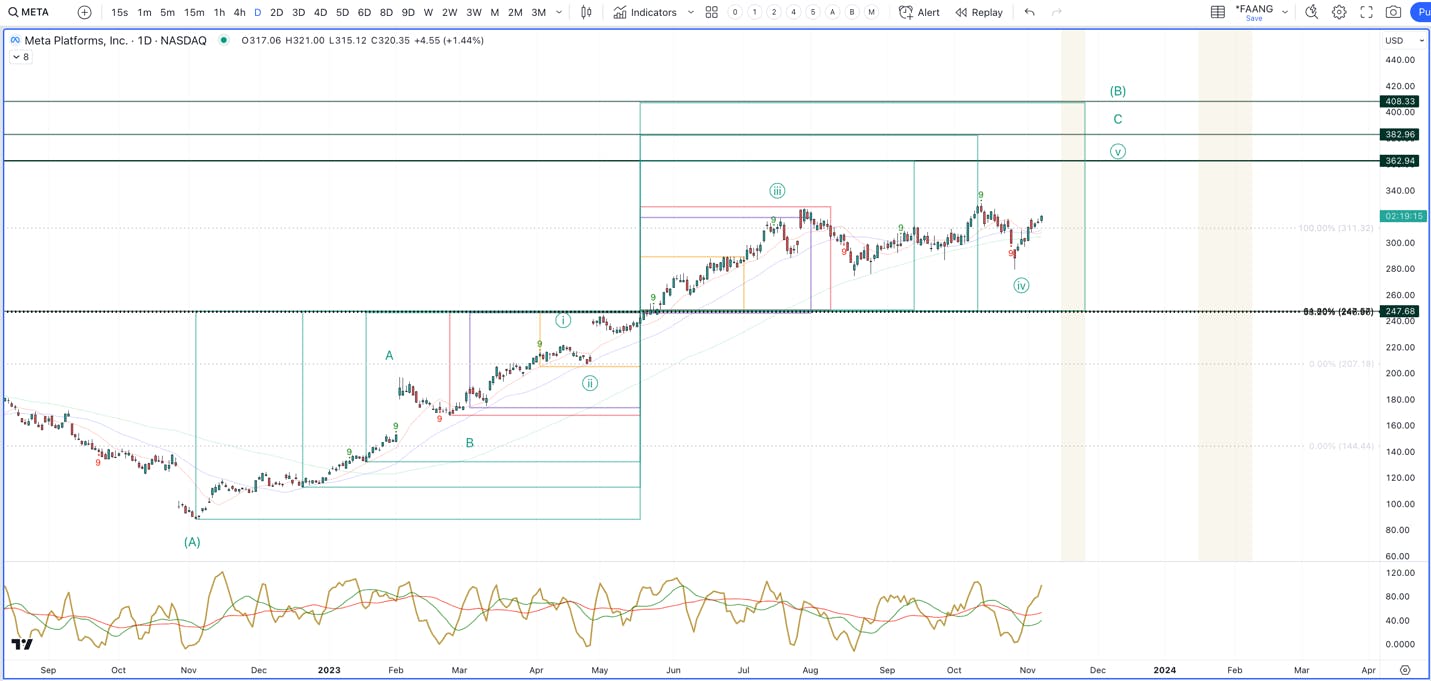Image resolution: width=1431 pixels, height=681 pixels.
Task: Expand more time intervals dropdown
Action: pyautogui.click(x=558, y=12)
